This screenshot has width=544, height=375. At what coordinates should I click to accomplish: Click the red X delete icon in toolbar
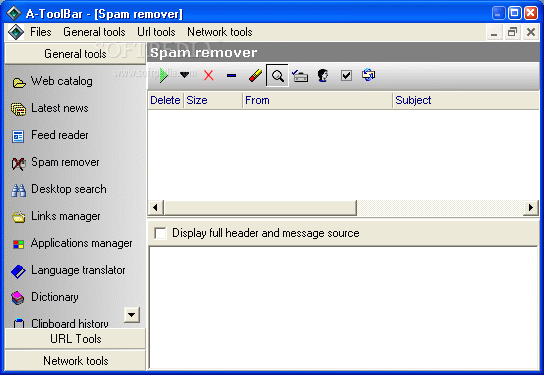pyautogui.click(x=209, y=75)
